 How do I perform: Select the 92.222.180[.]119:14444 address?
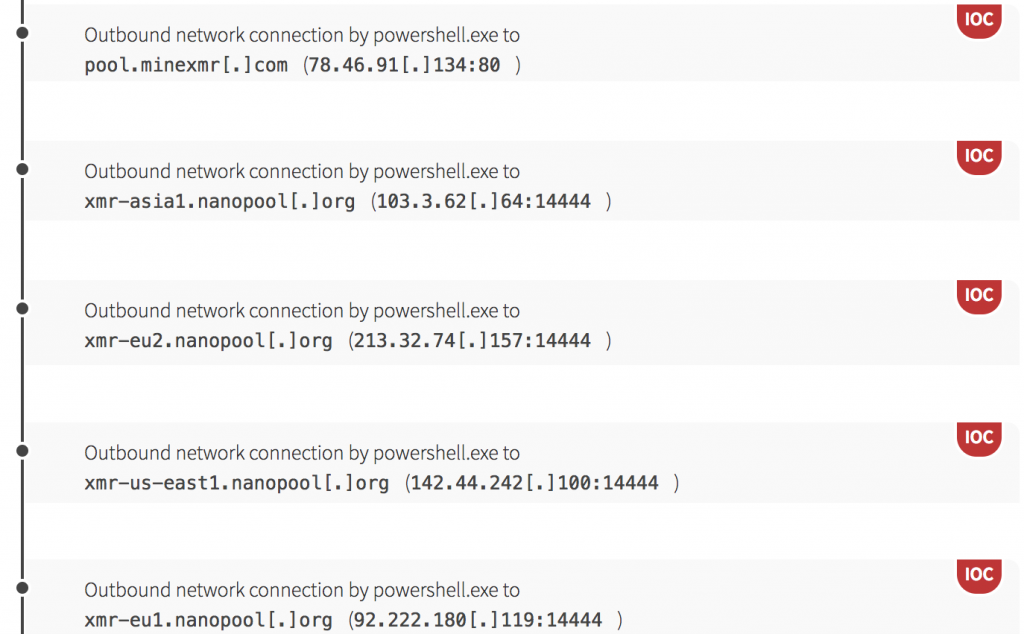480,621
